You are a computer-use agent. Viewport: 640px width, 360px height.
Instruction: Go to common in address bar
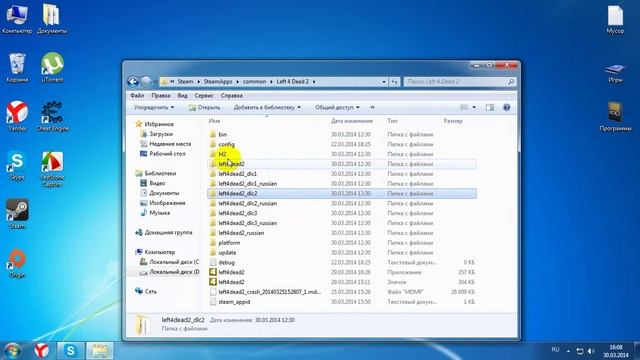click(x=254, y=82)
